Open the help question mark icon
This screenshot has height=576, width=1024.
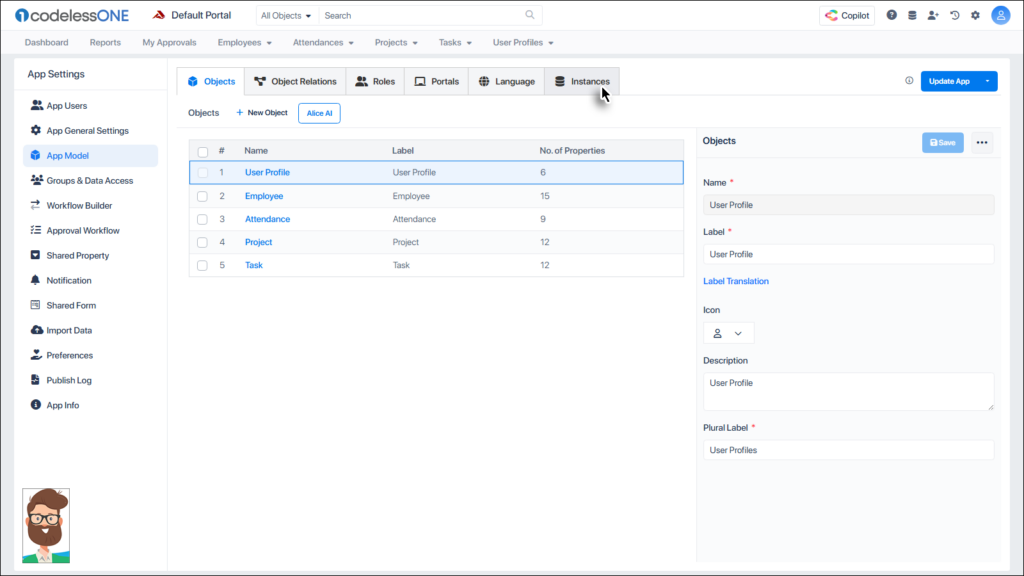(891, 15)
